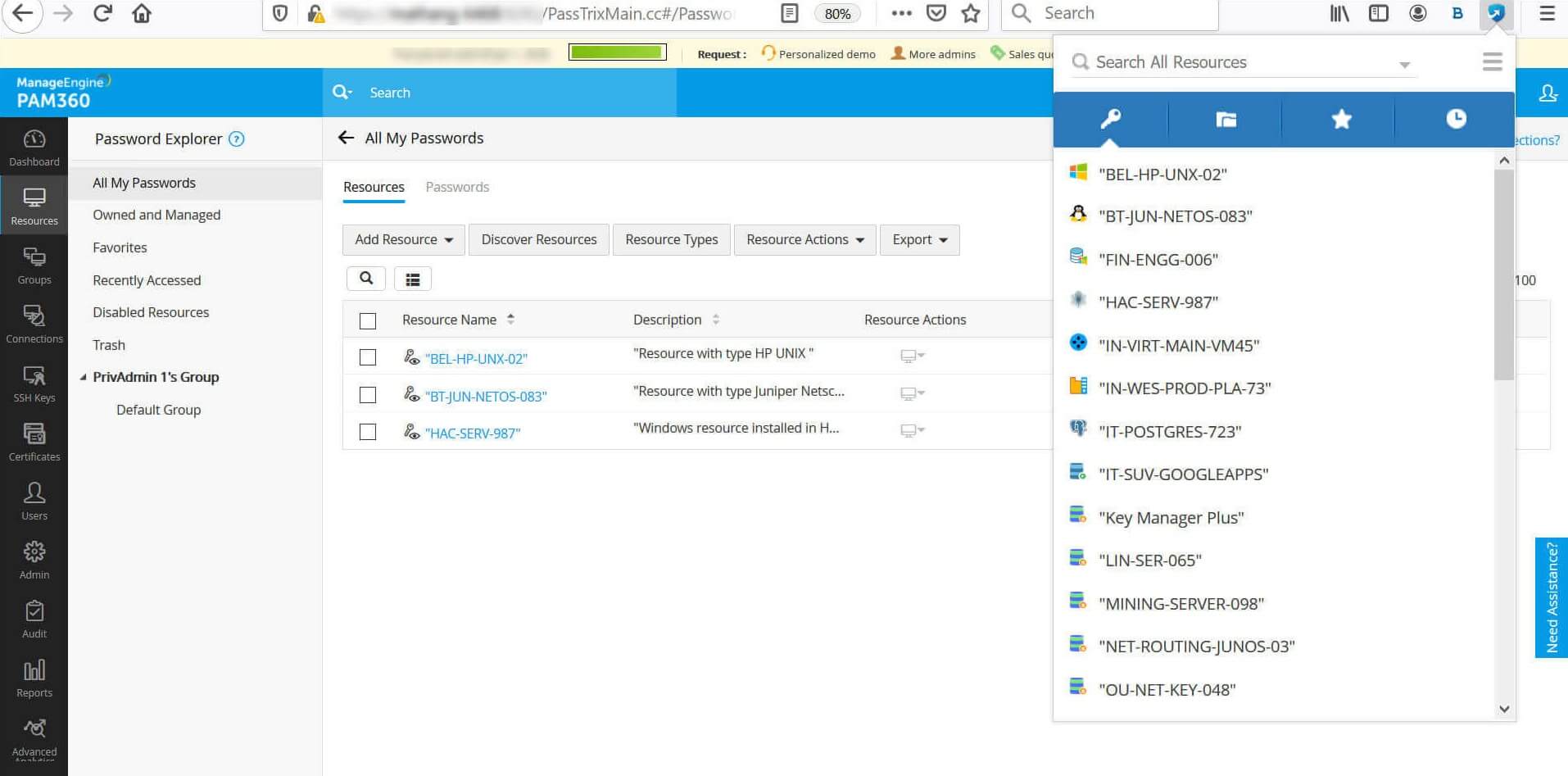The height and width of the screenshot is (776, 1568).
Task: Open the Firefox library icon
Action: [1339, 13]
